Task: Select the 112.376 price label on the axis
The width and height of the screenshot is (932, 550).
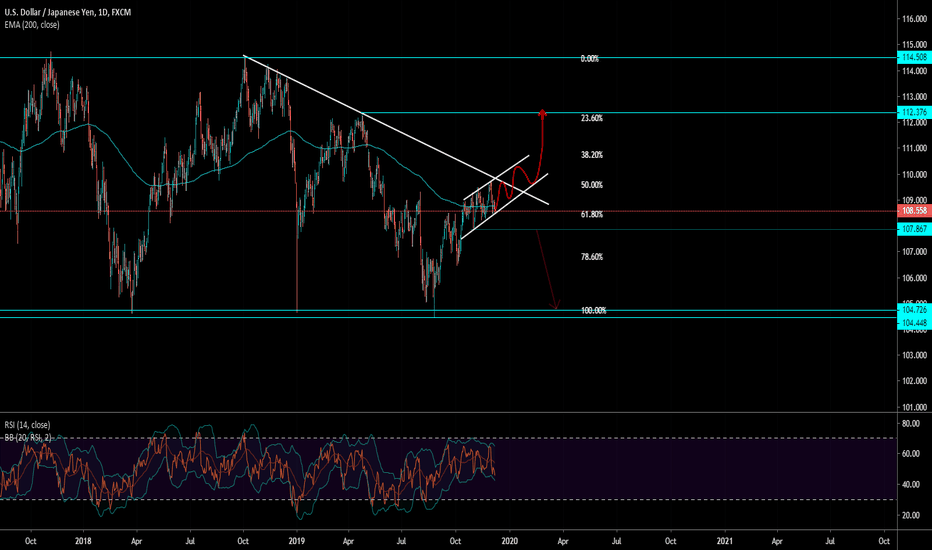Action: (909, 113)
